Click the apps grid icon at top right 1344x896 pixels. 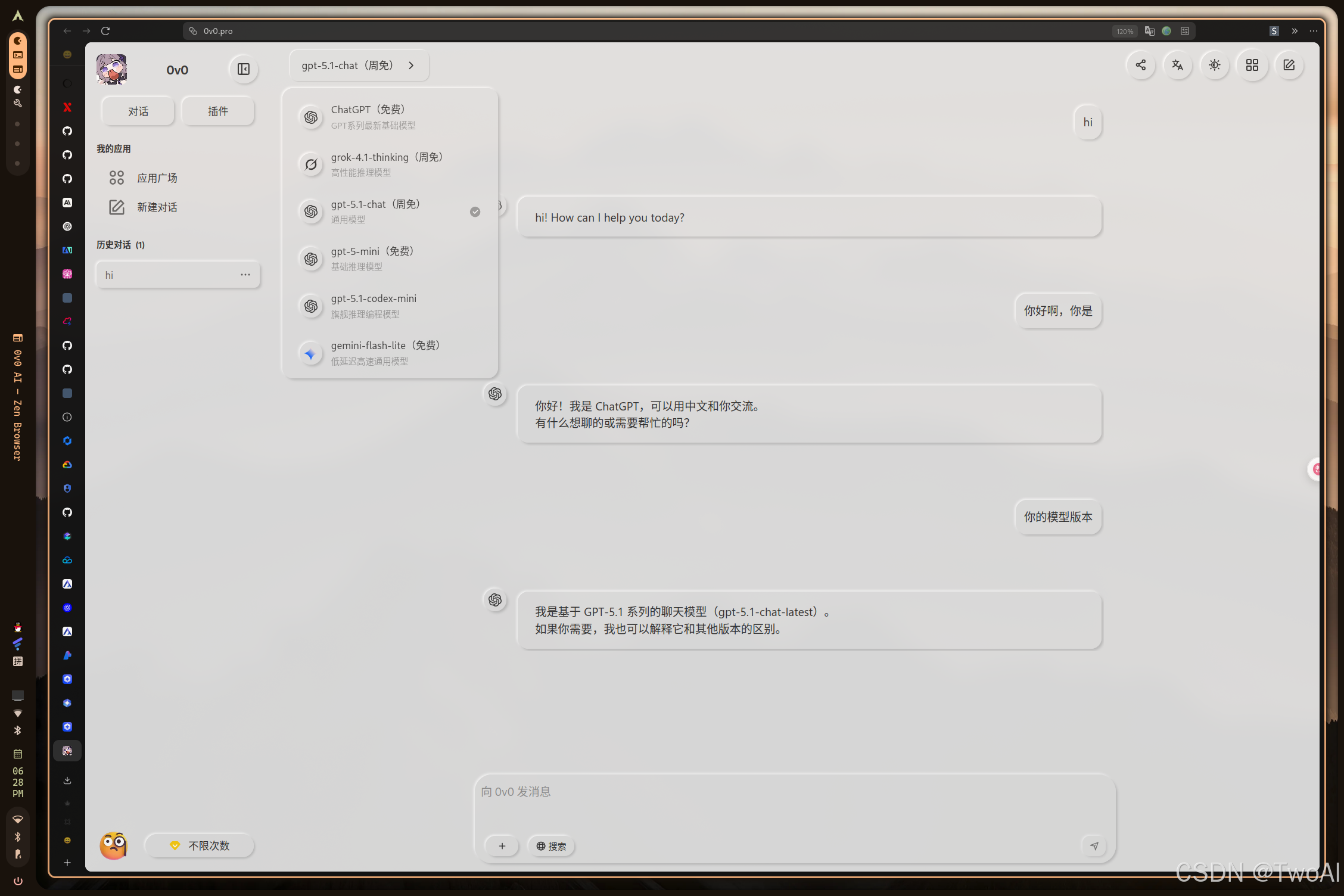1252,66
